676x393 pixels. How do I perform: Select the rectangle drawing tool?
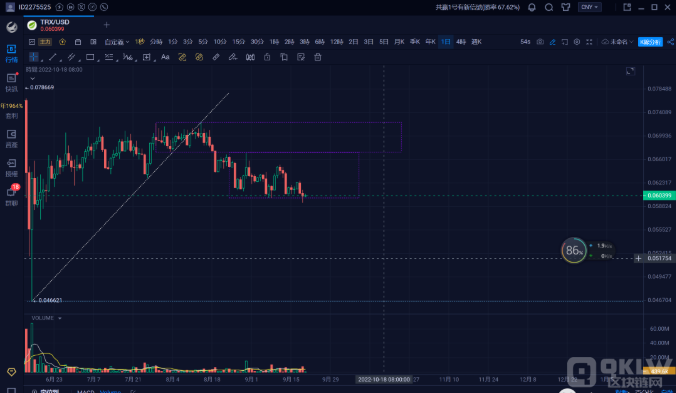click(x=90, y=57)
